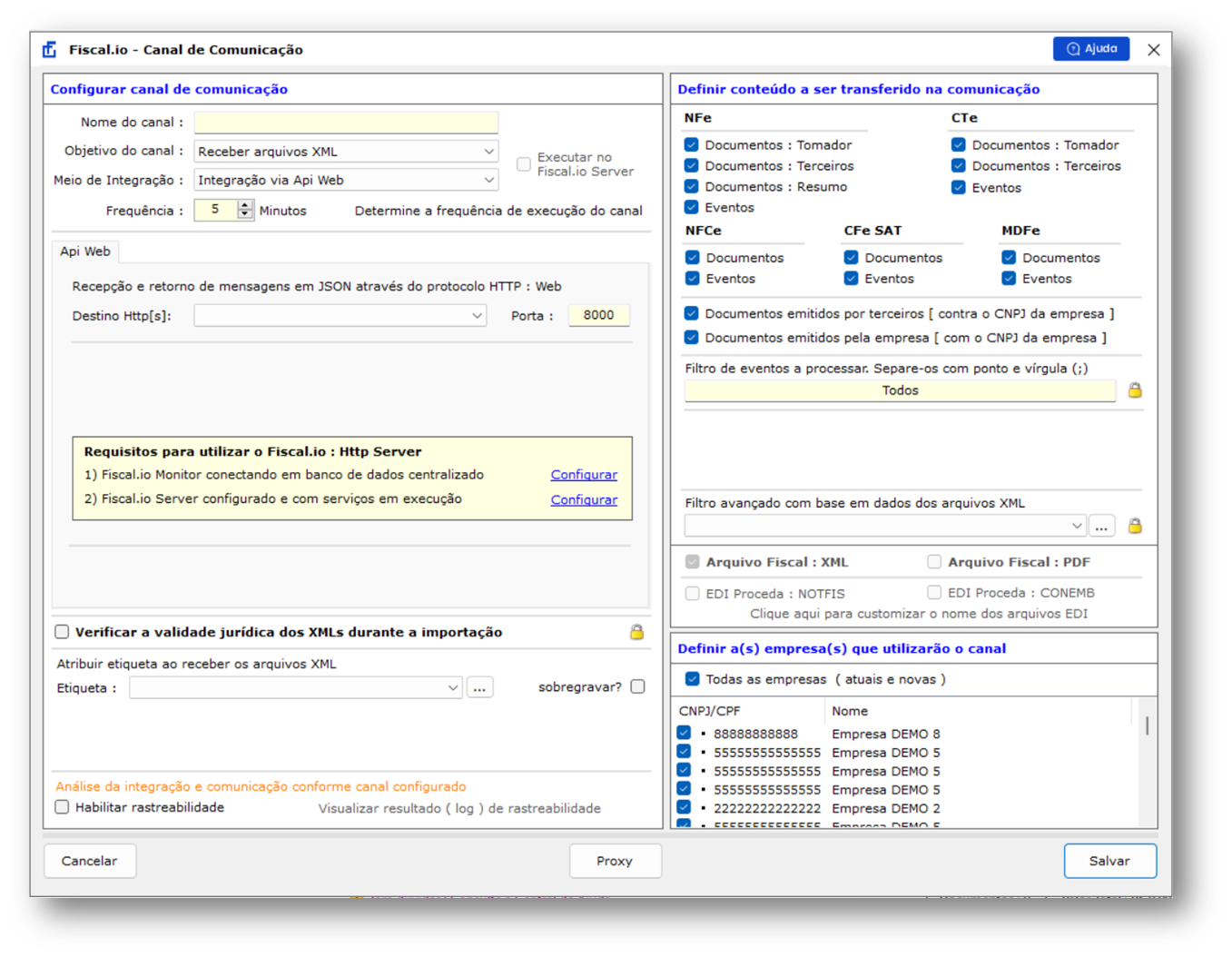
Task: Uncheck NFe Documentos : Terceiros
Action: (x=692, y=165)
